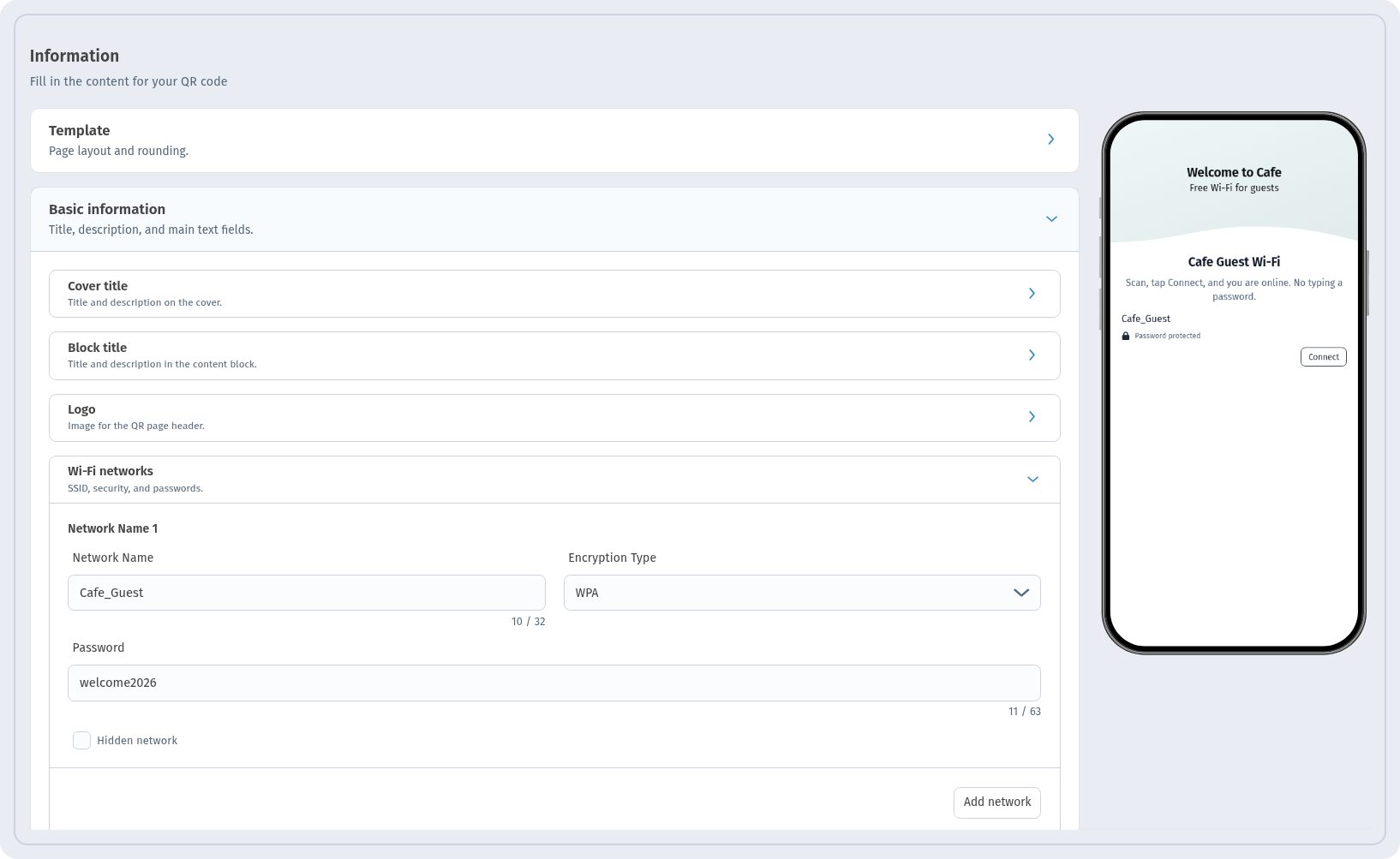
Task: Click the Password field welcome2026
Action: tap(554, 683)
